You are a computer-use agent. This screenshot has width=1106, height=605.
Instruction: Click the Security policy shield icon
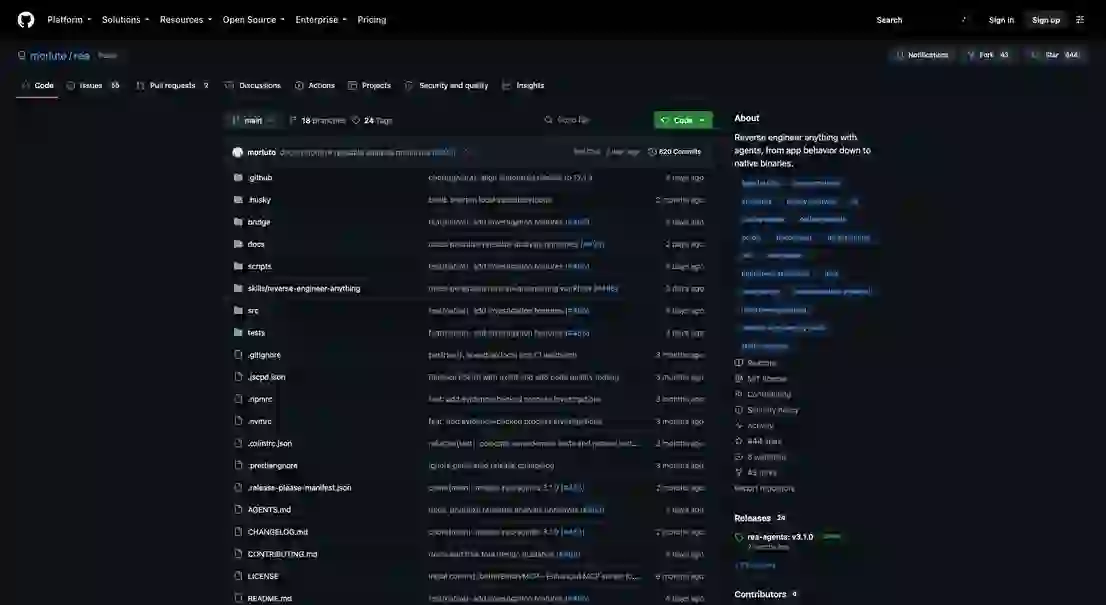(x=739, y=410)
